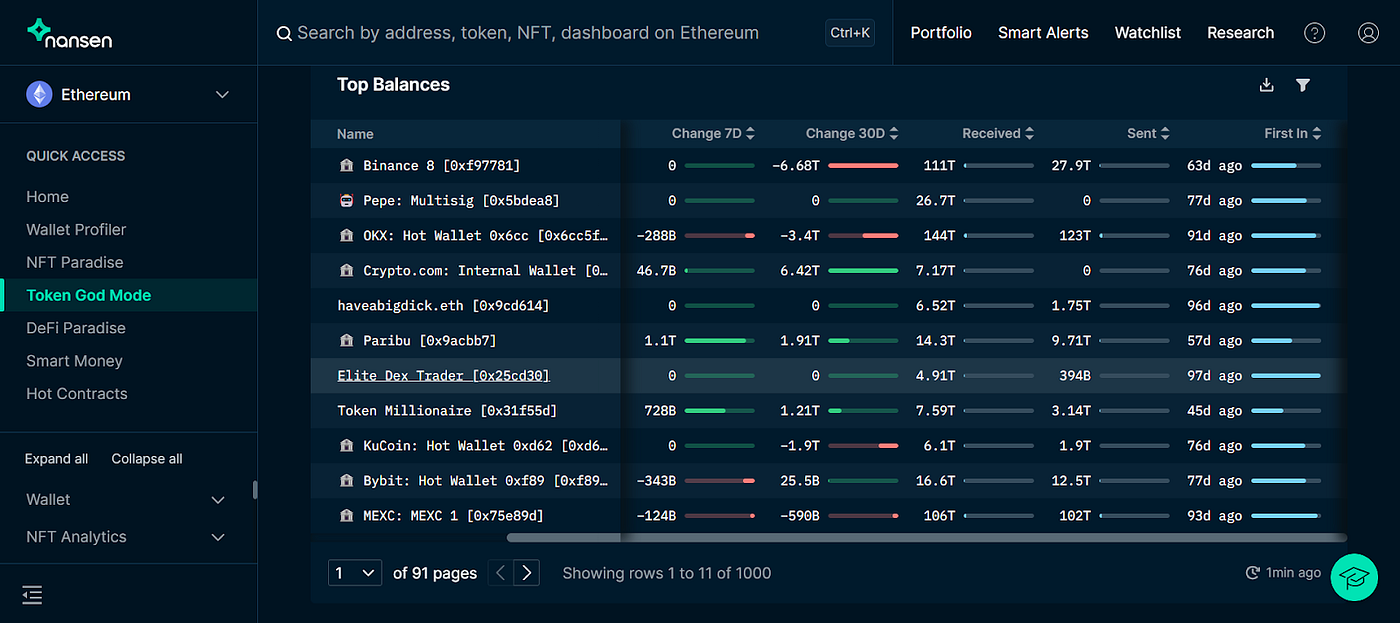Viewport: 1400px width, 623px height.
Task: Click the Crypto.com Change 30D green bar
Action: click(x=863, y=270)
